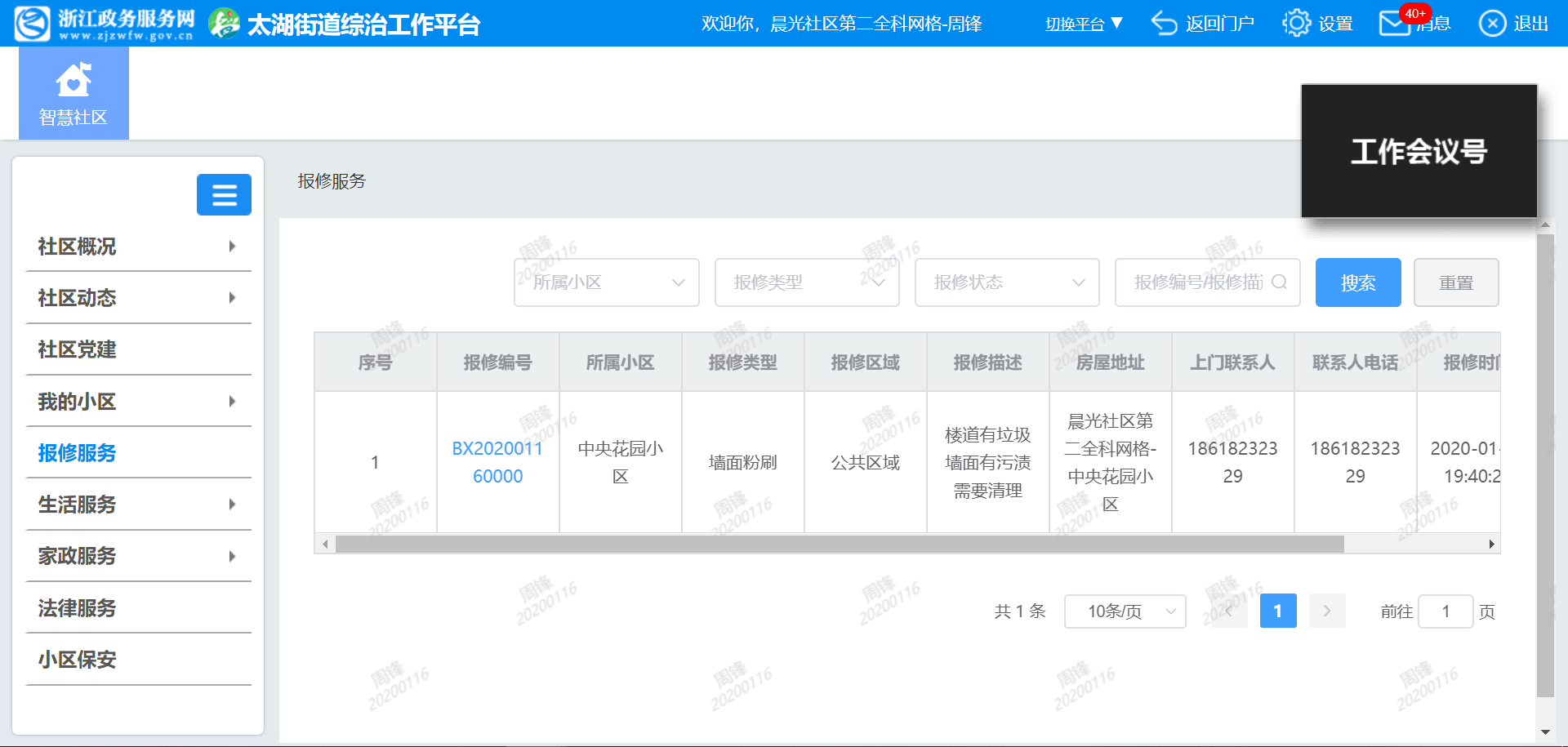The width and height of the screenshot is (1568, 747).
Task: Click the 所属小区 column header
Action: click(621, 362)
